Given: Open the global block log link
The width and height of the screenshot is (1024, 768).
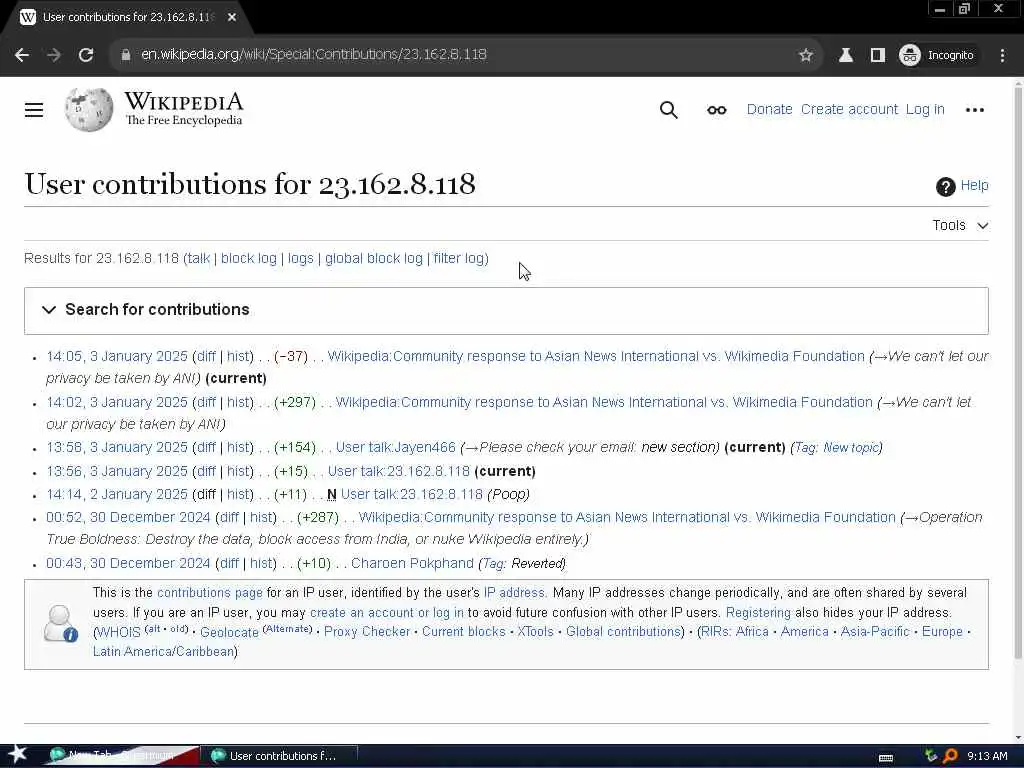Looking at the screenshot, I should [x=374, y=259].
